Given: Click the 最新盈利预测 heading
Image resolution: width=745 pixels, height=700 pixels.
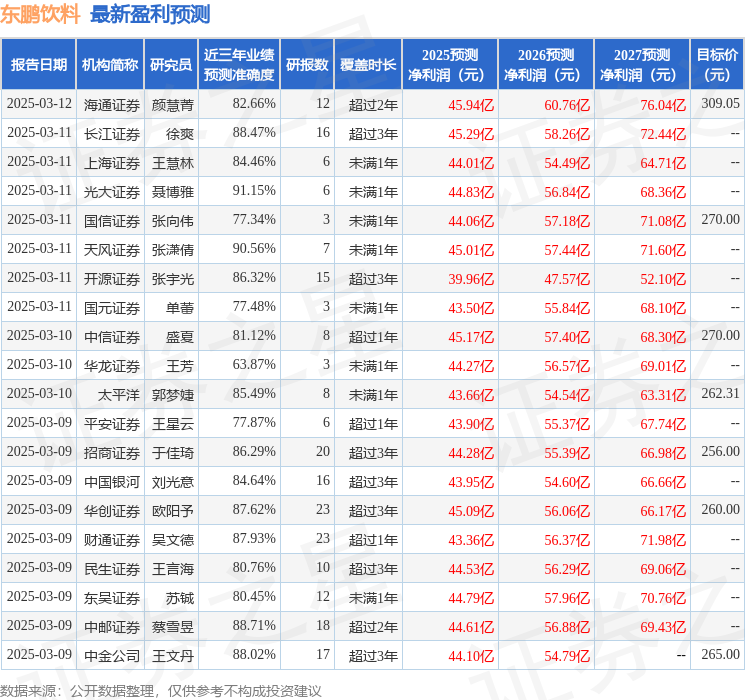Looking at the screenshot, I should pos(150,14).
